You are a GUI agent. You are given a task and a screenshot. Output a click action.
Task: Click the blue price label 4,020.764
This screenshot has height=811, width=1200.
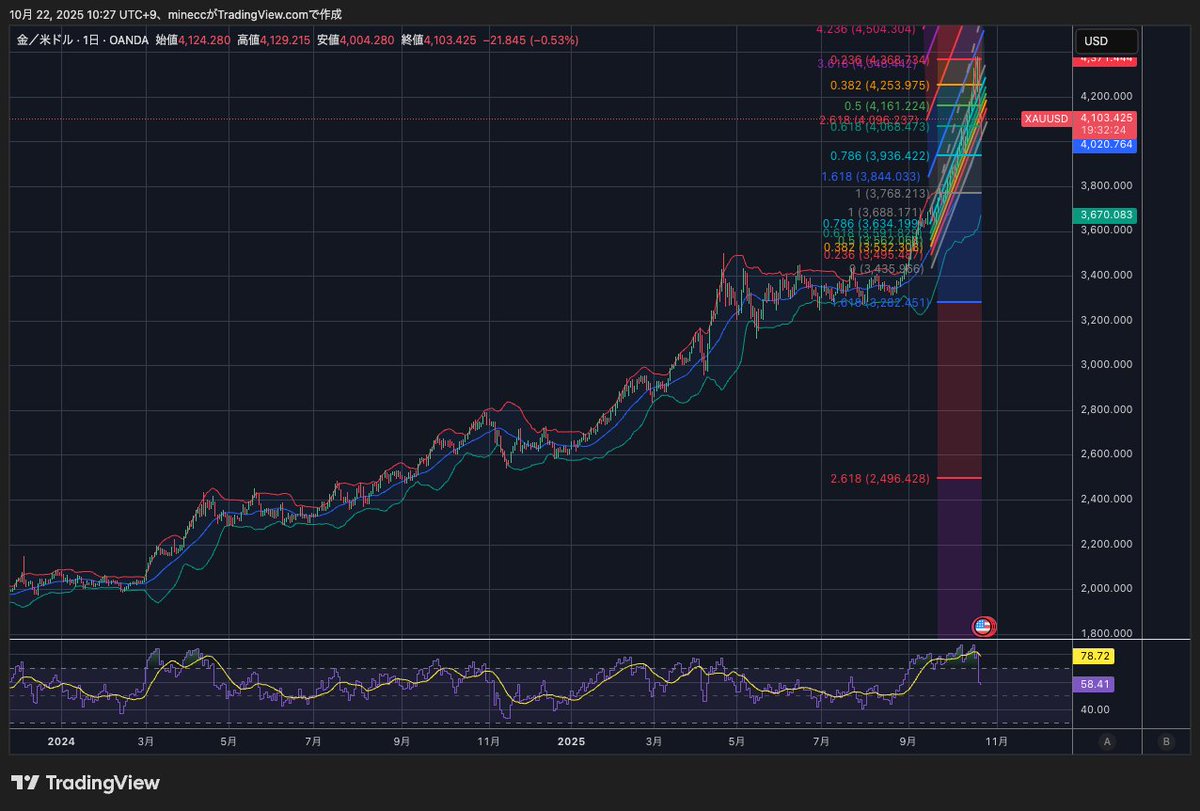1105,145
